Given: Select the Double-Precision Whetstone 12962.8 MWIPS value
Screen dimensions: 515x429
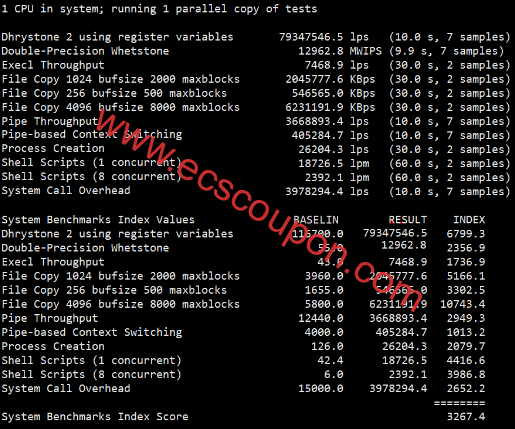Looking at the screenshot, I should click(340, 51).
